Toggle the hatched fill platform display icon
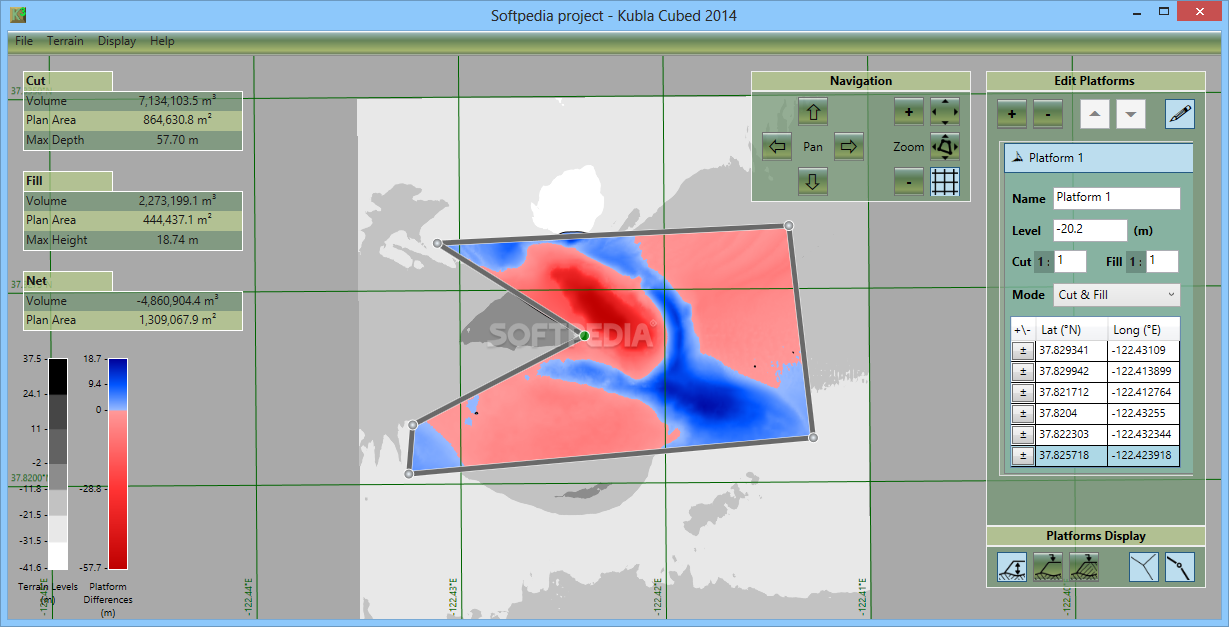Image resolution: width=1229 pixels, height=627 pixels. pyautogui.click(x=1084, y=567)
